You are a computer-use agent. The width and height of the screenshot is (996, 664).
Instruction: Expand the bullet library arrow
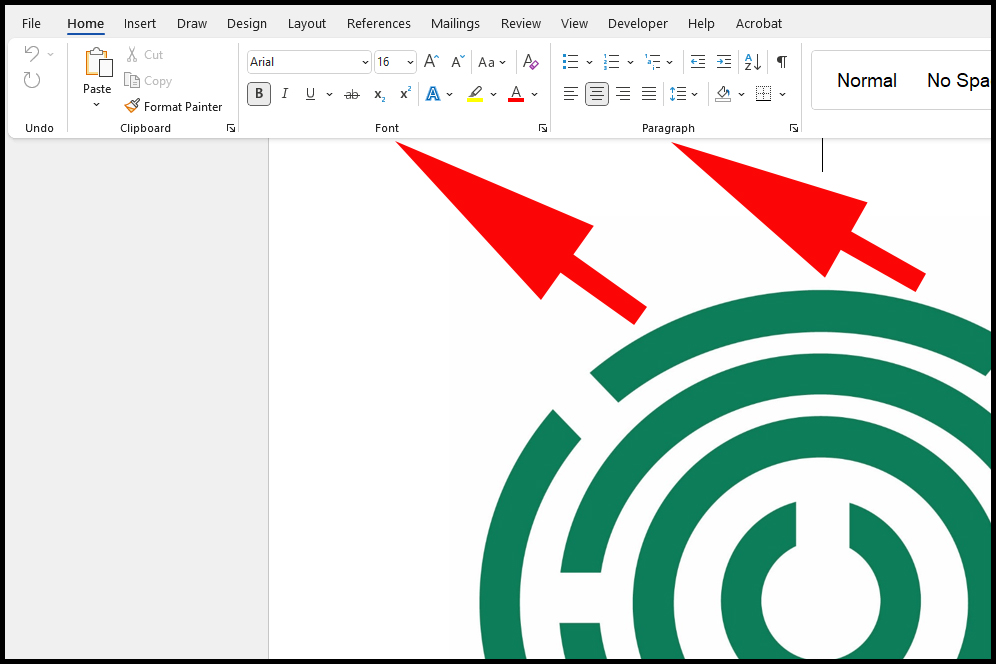589,62
